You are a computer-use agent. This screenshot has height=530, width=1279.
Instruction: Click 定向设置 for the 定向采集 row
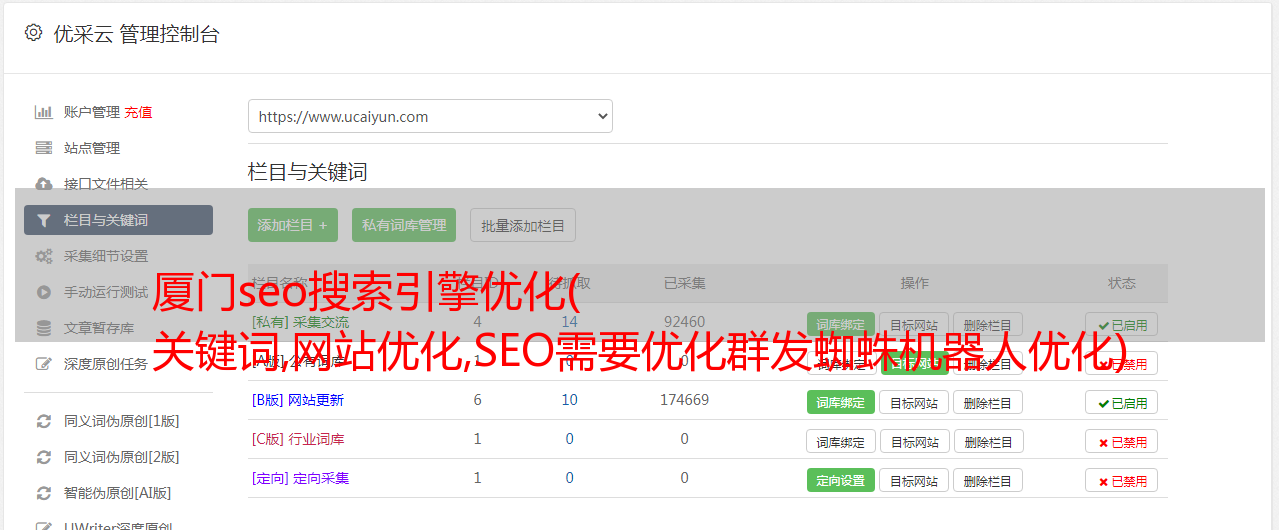[841, 480]
